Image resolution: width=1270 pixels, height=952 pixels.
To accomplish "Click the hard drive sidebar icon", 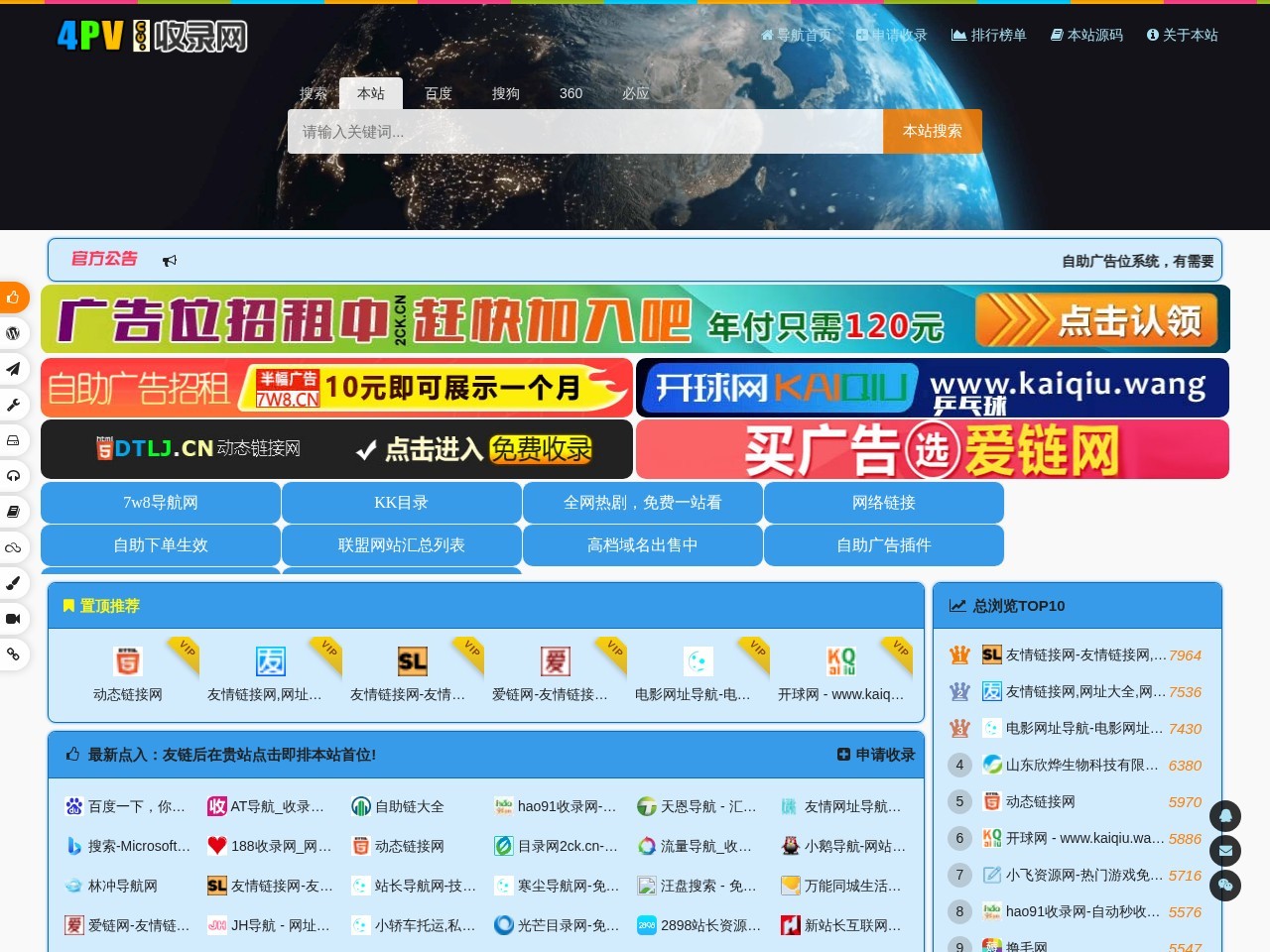I will 13,440.
